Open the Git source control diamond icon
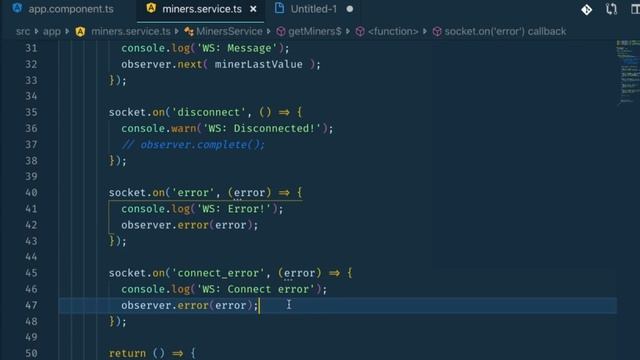 (587, 9)
